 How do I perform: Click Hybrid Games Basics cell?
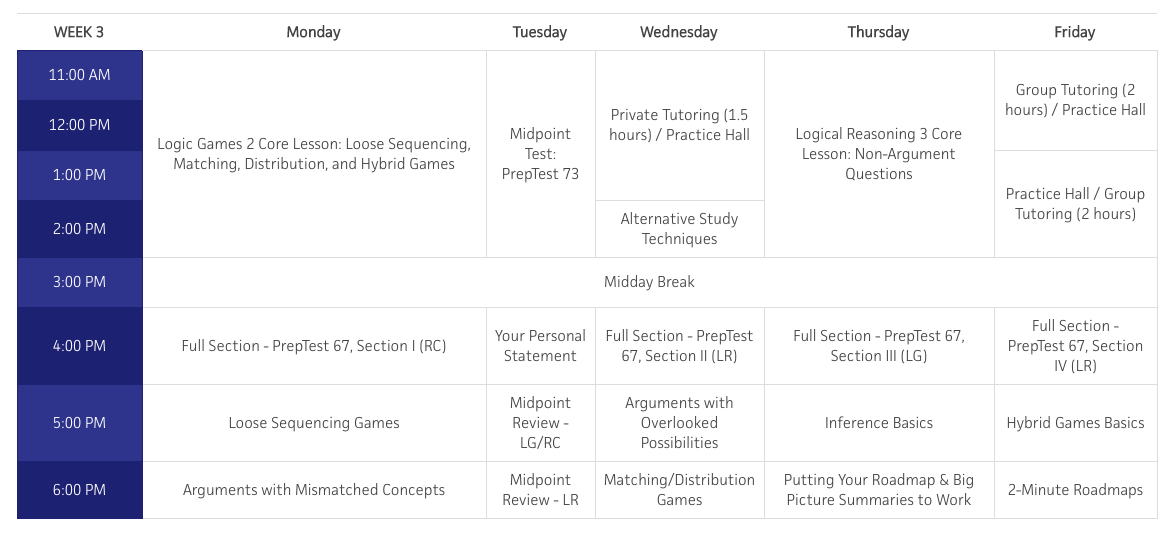tap(1075, 423)
